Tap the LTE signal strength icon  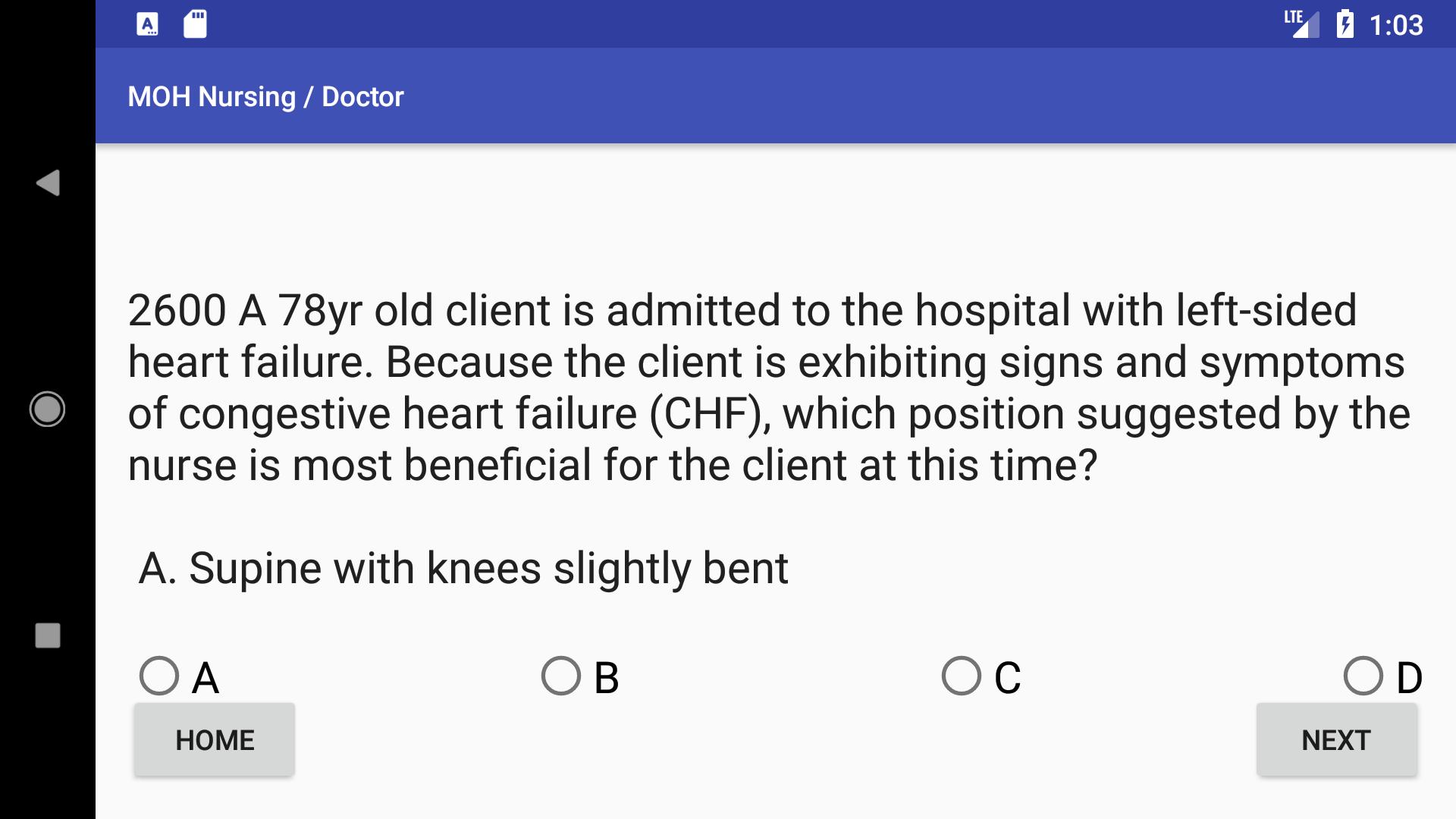[x=1301, y=24]
